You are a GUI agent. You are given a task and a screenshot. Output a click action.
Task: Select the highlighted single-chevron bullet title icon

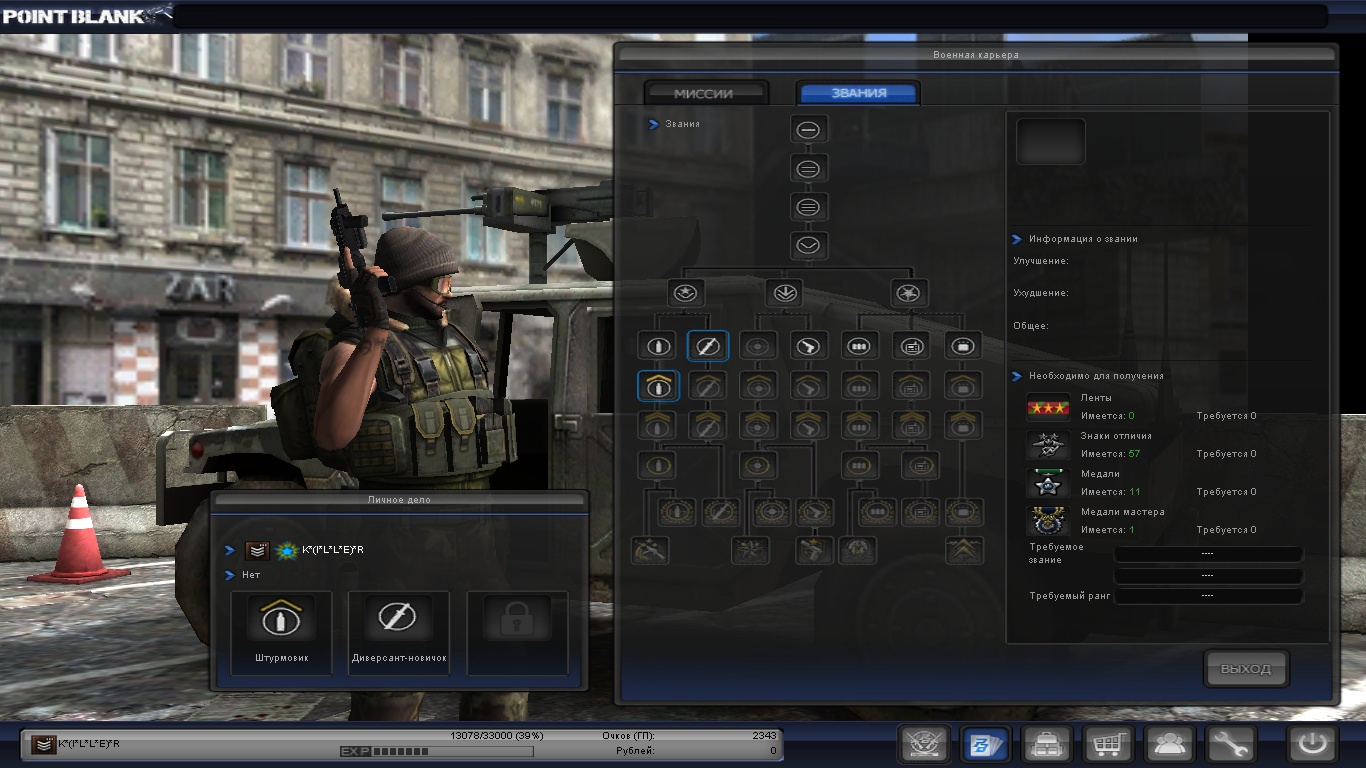pos(658,386)
